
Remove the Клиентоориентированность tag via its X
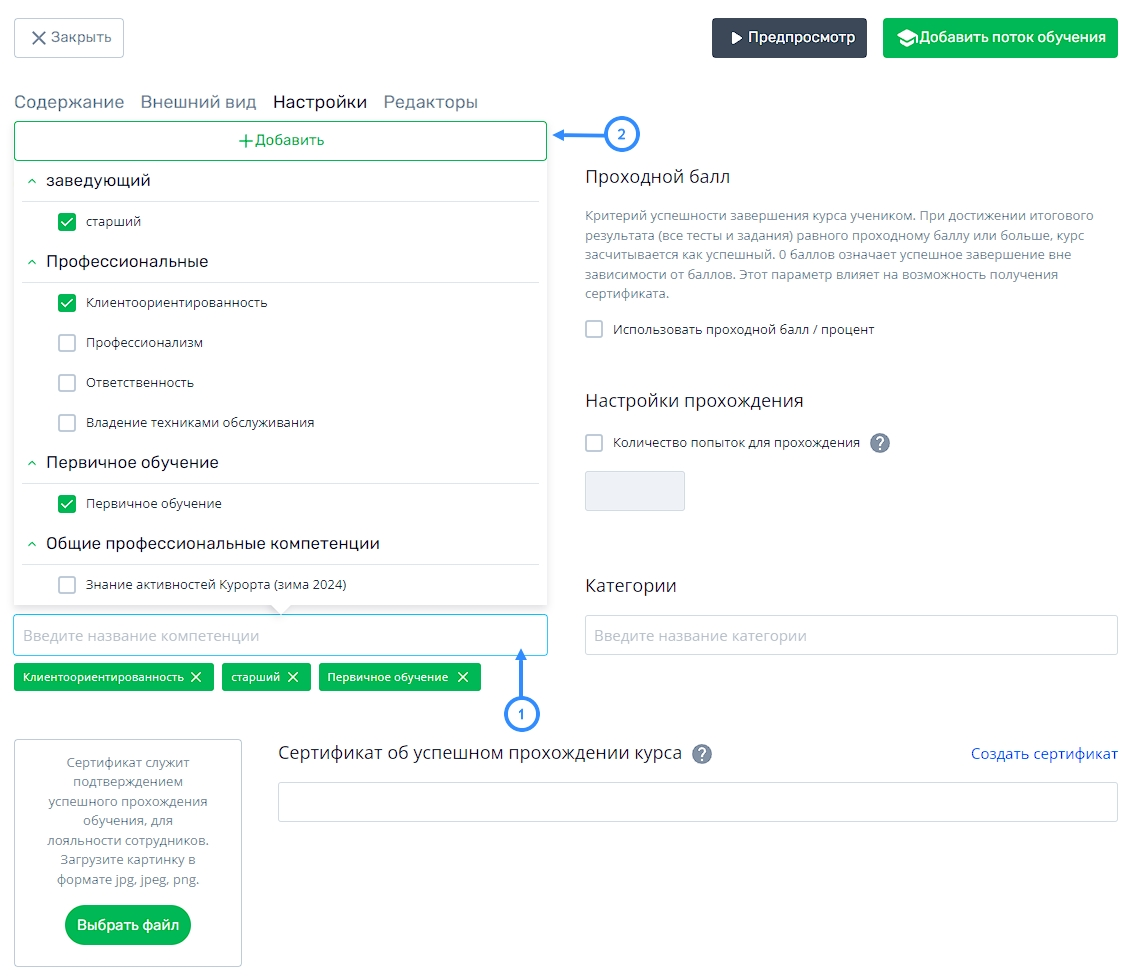point(196,677)
